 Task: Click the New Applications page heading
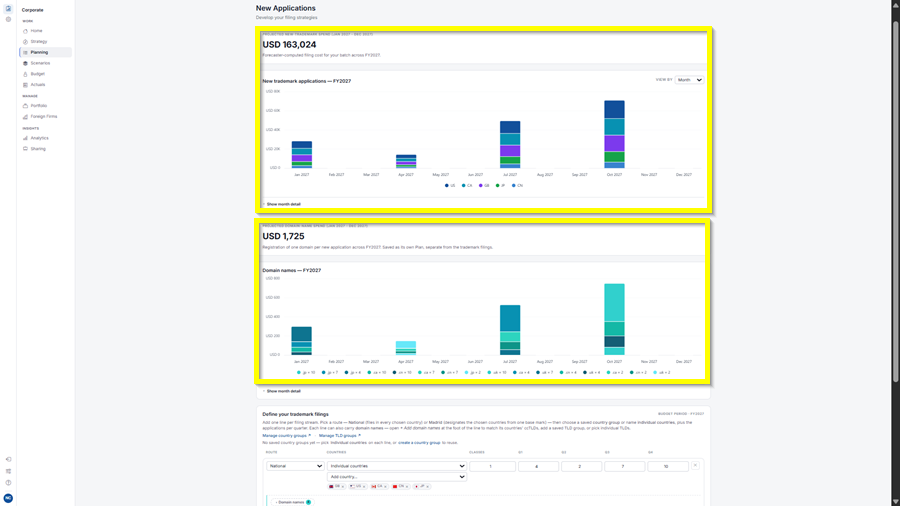[286, 8]
